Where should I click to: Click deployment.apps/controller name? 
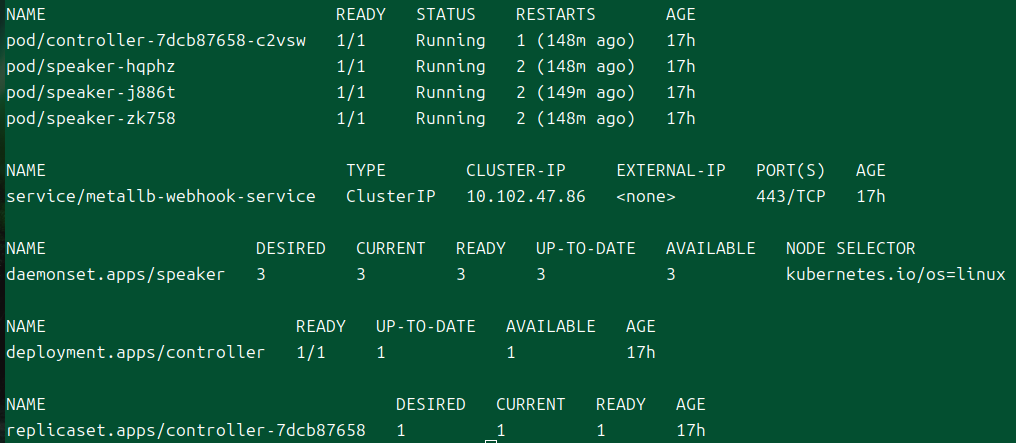pyautogui.click(x=135, y=353)
